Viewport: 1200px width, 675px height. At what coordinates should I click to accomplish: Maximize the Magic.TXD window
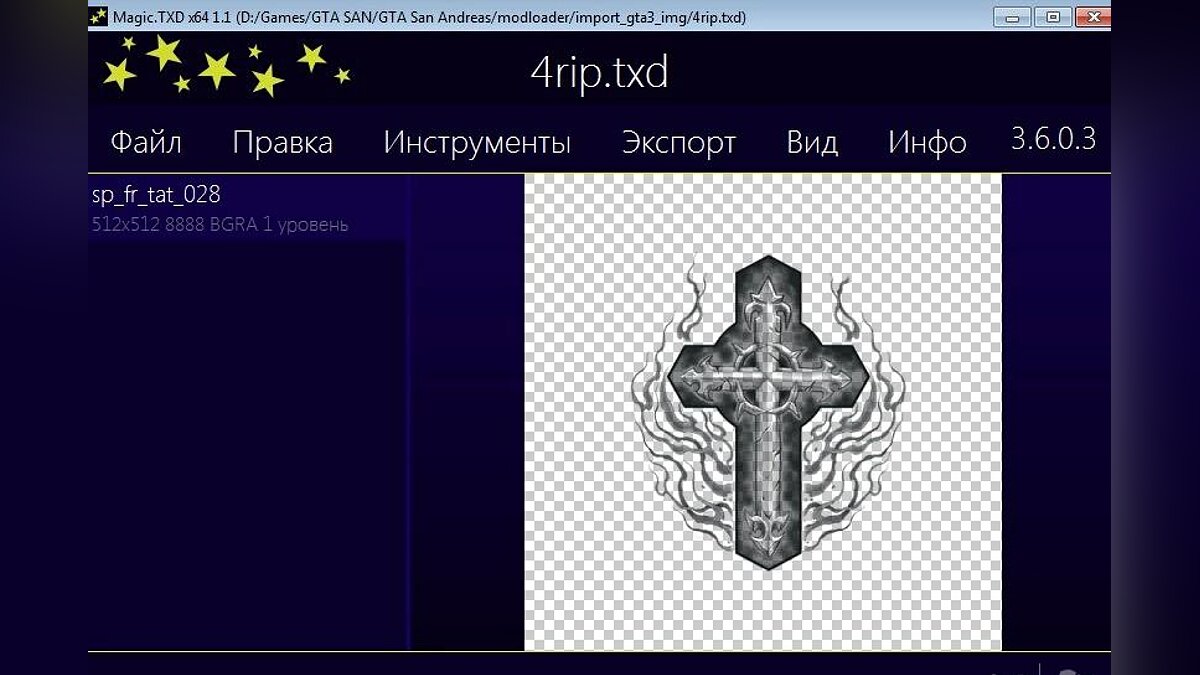pos(1052,17)
